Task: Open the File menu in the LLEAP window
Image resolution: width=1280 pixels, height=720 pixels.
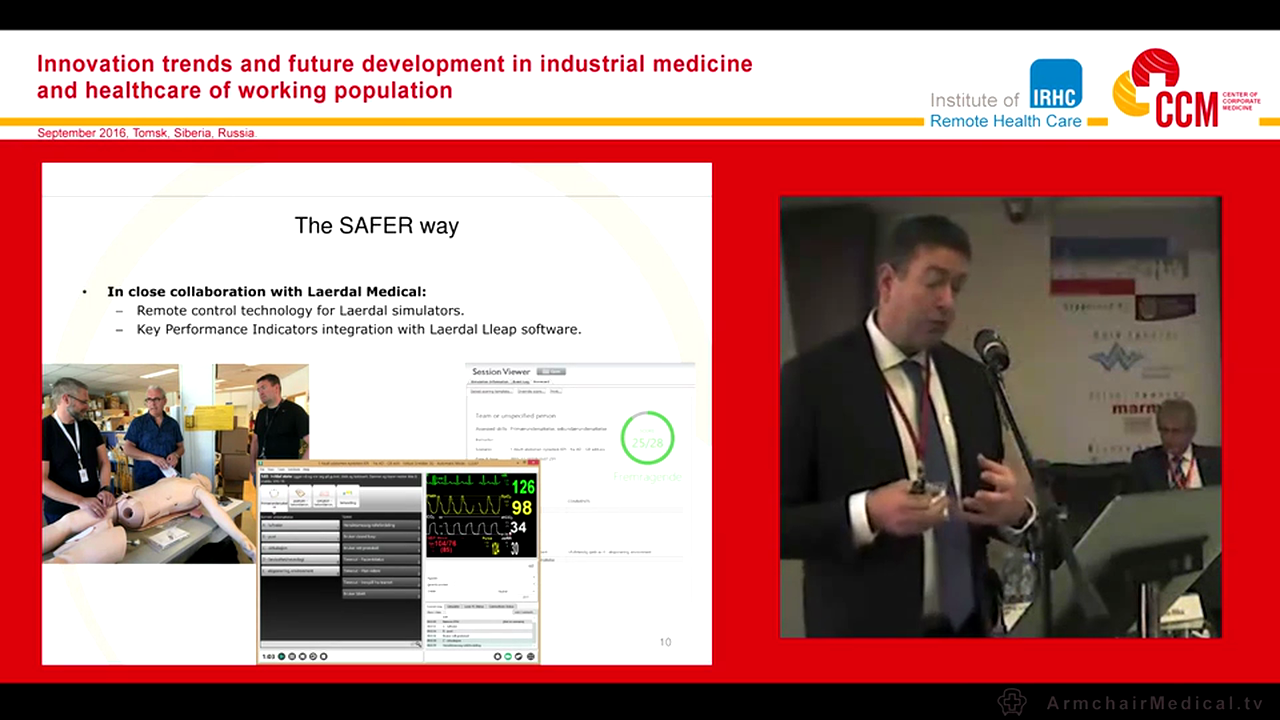Action: coord(261,469)
